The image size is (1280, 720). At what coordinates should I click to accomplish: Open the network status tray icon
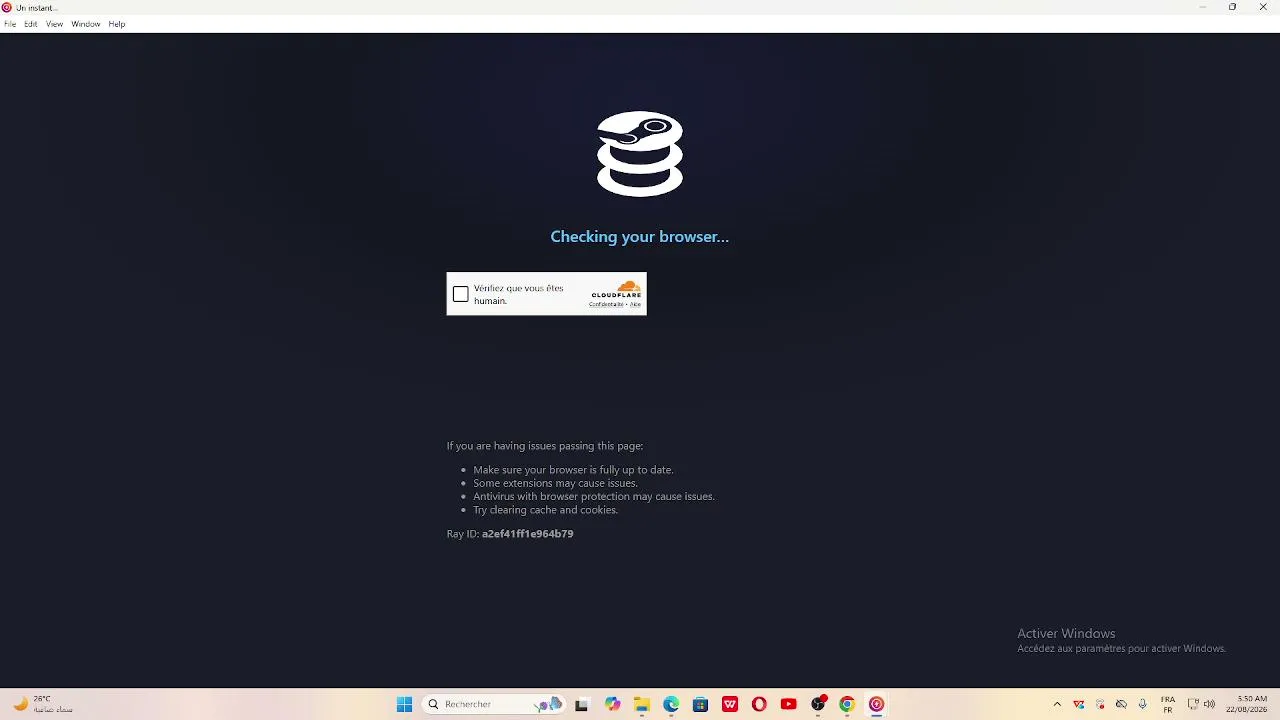(x=1193, y=704)
